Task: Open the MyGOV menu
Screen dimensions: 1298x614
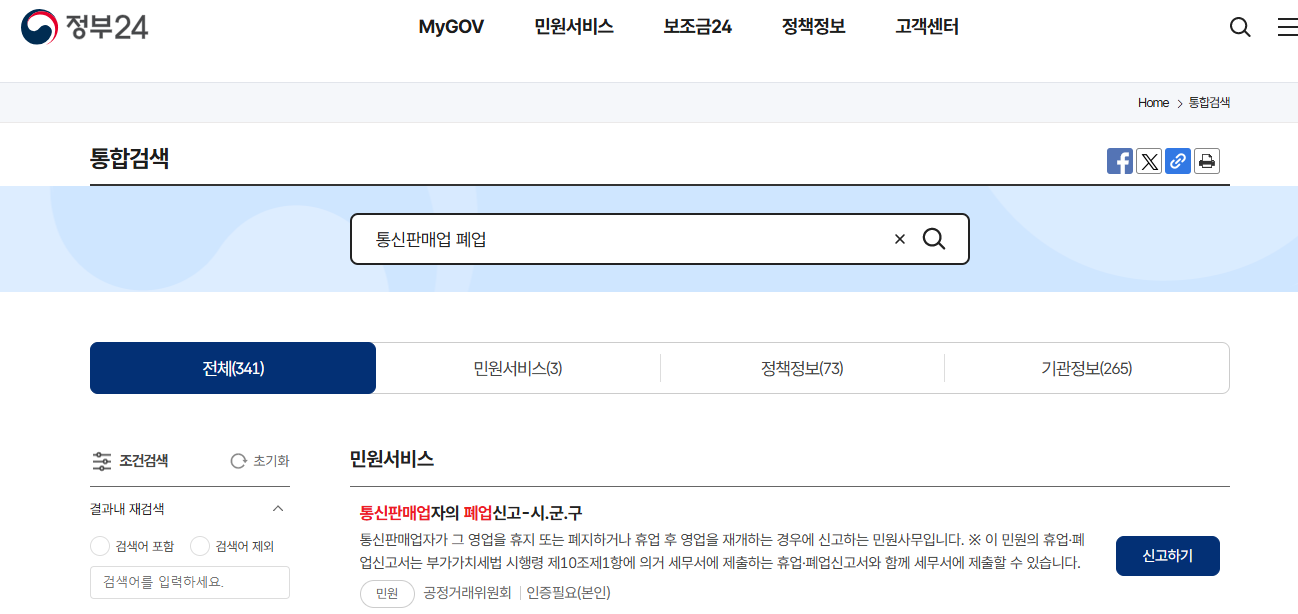Action: (x=450, y=27)
